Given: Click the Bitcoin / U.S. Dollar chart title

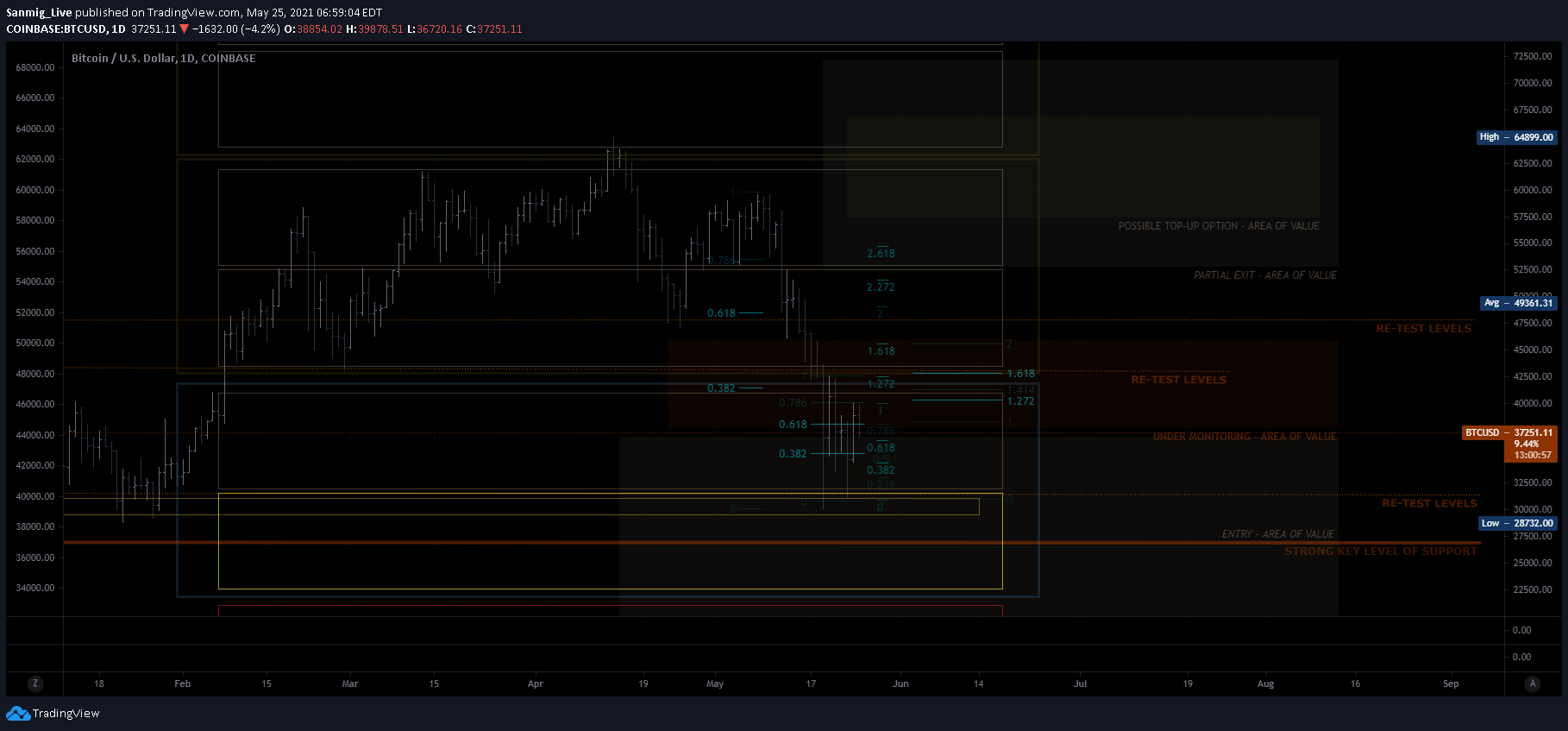Looking at the screenshot, I should point(163,58).
